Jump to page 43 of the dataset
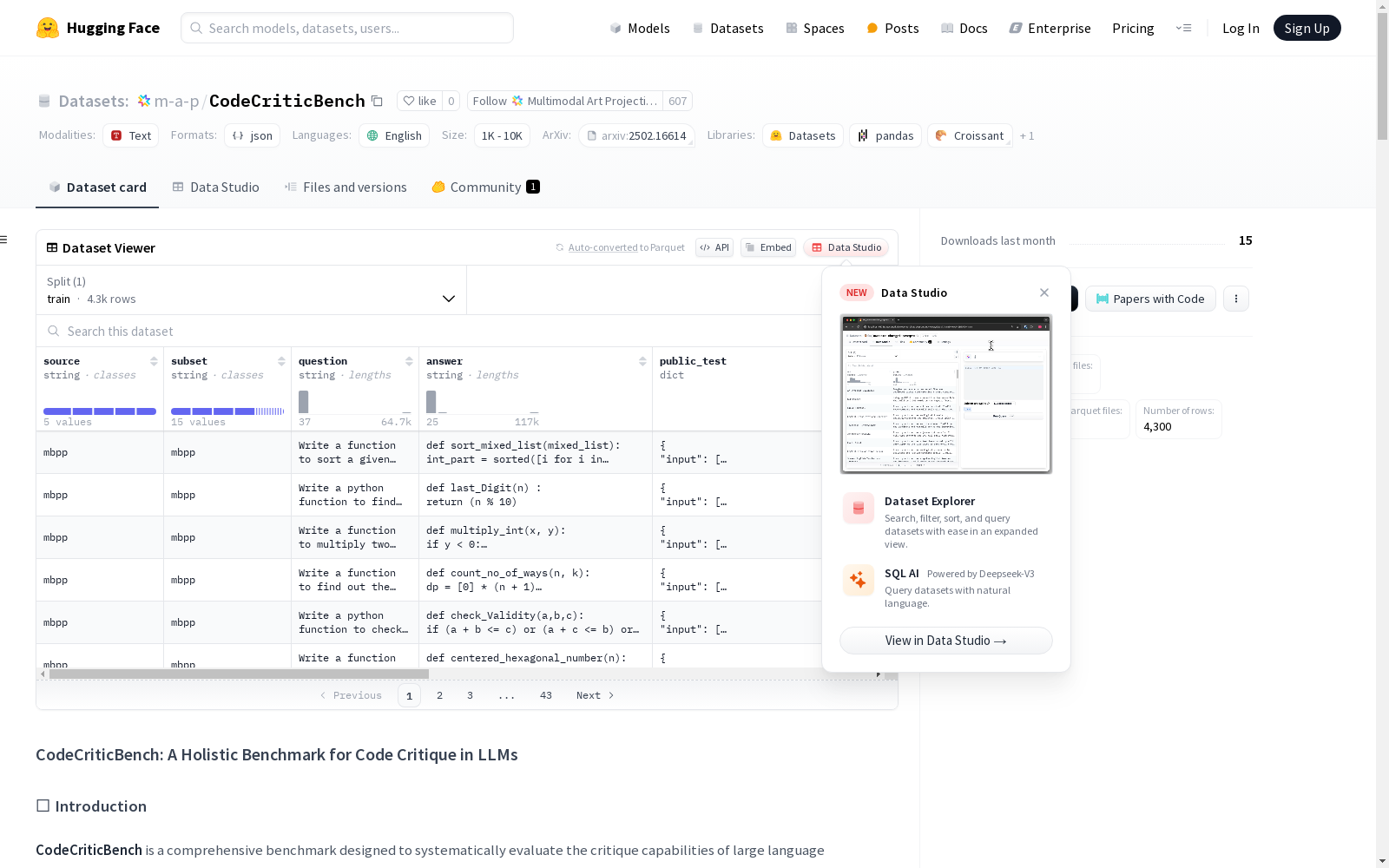The image size is (1389, 868). (546, 695)
